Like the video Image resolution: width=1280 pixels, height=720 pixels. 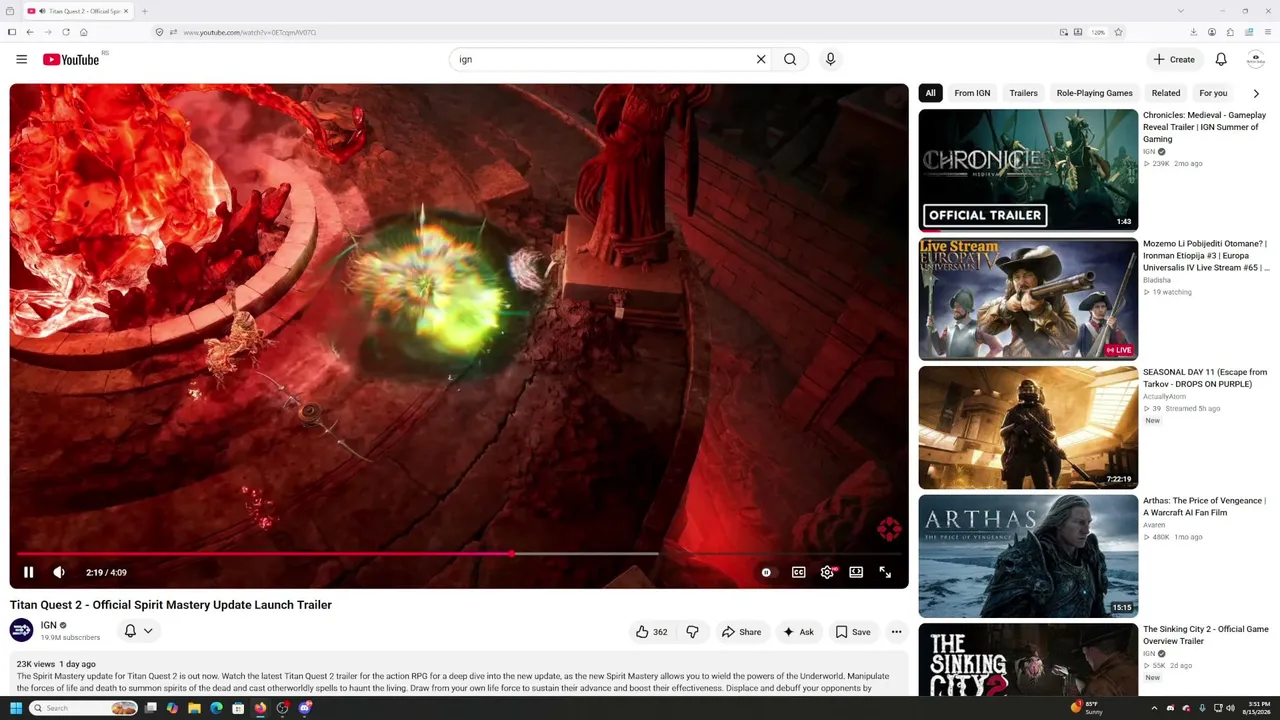click(x=651, y=632)
